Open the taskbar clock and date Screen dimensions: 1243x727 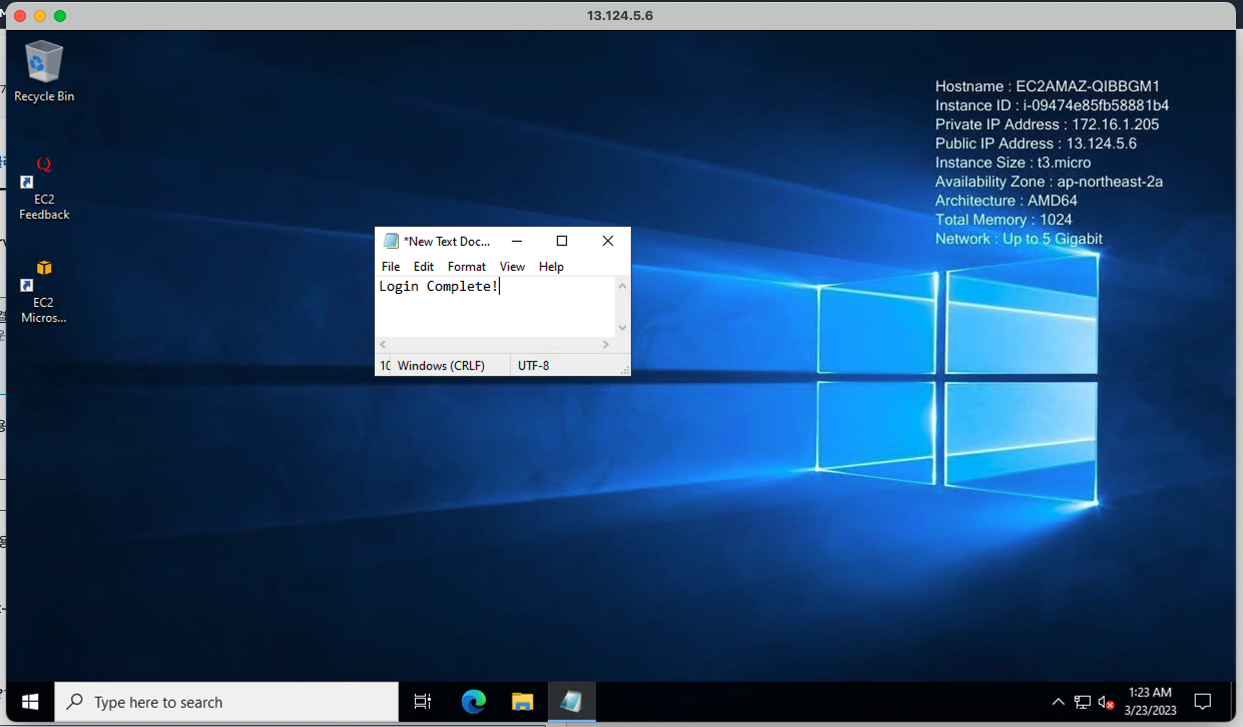(1150, 701)
